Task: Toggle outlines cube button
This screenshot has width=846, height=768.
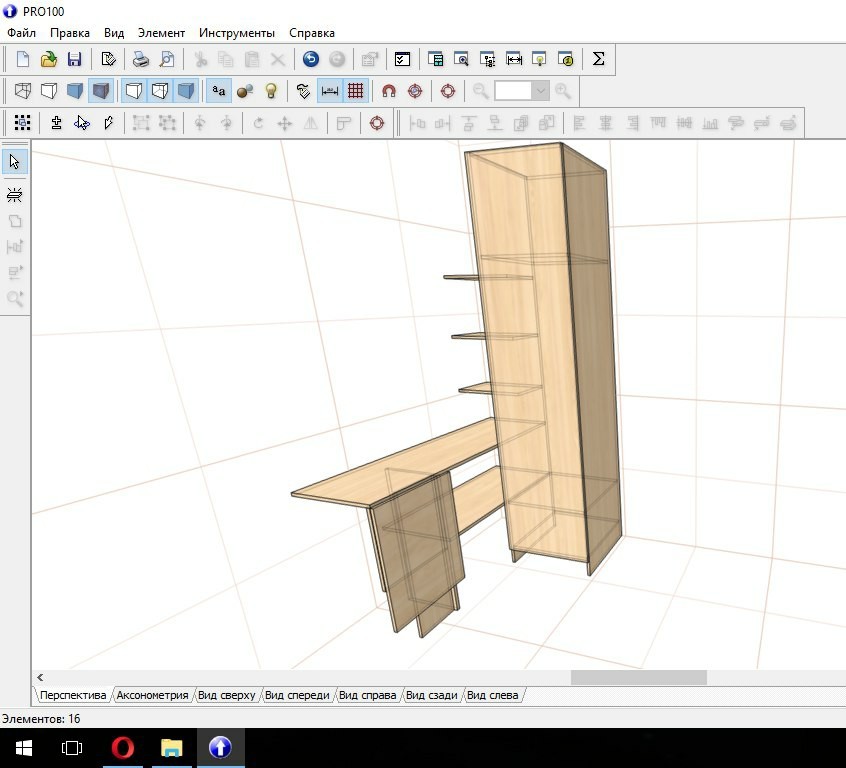Action: pos(134,91)
